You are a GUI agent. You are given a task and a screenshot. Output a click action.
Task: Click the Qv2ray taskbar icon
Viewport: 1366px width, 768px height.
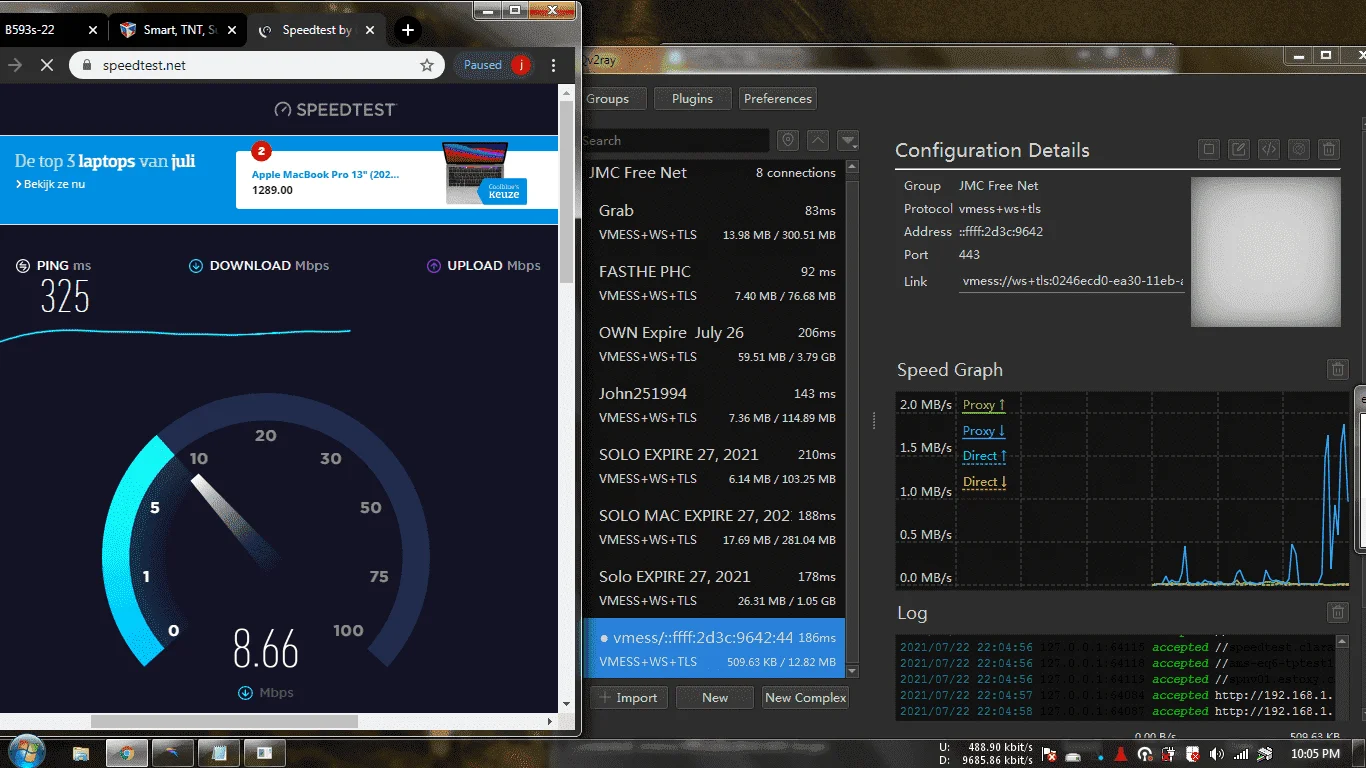(173, 753)
